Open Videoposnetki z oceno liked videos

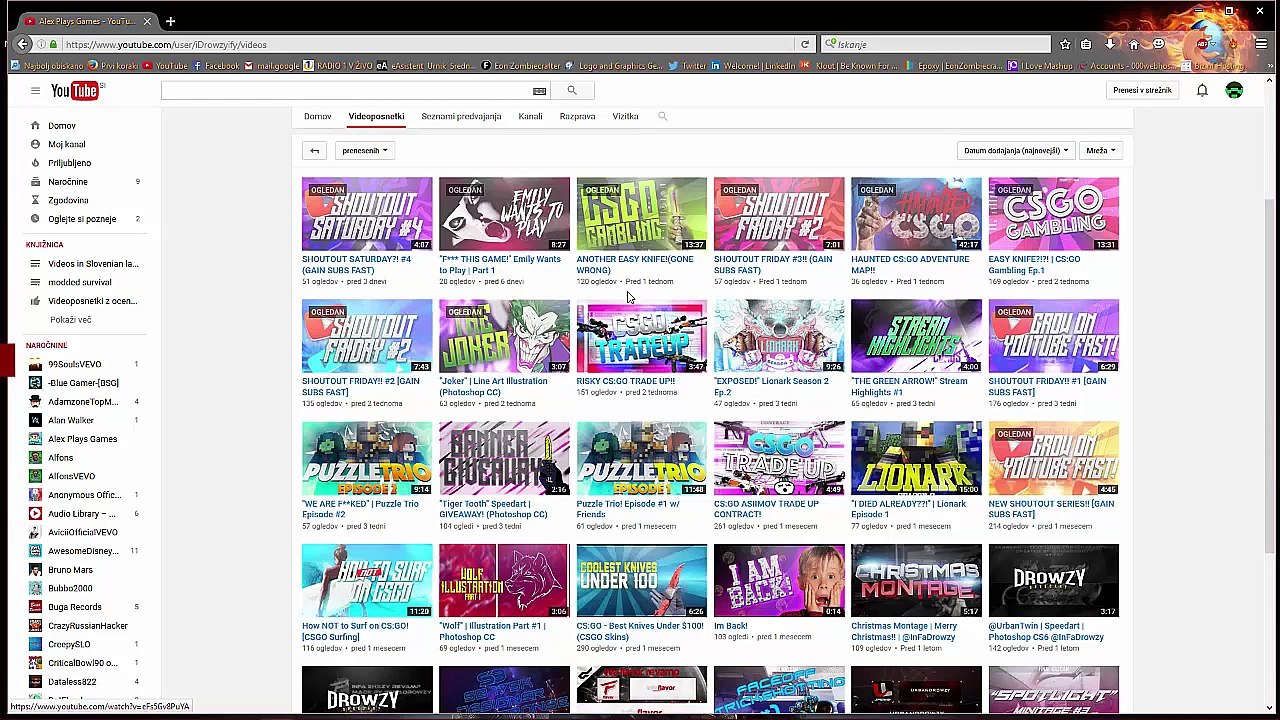(x=92, y=301)
